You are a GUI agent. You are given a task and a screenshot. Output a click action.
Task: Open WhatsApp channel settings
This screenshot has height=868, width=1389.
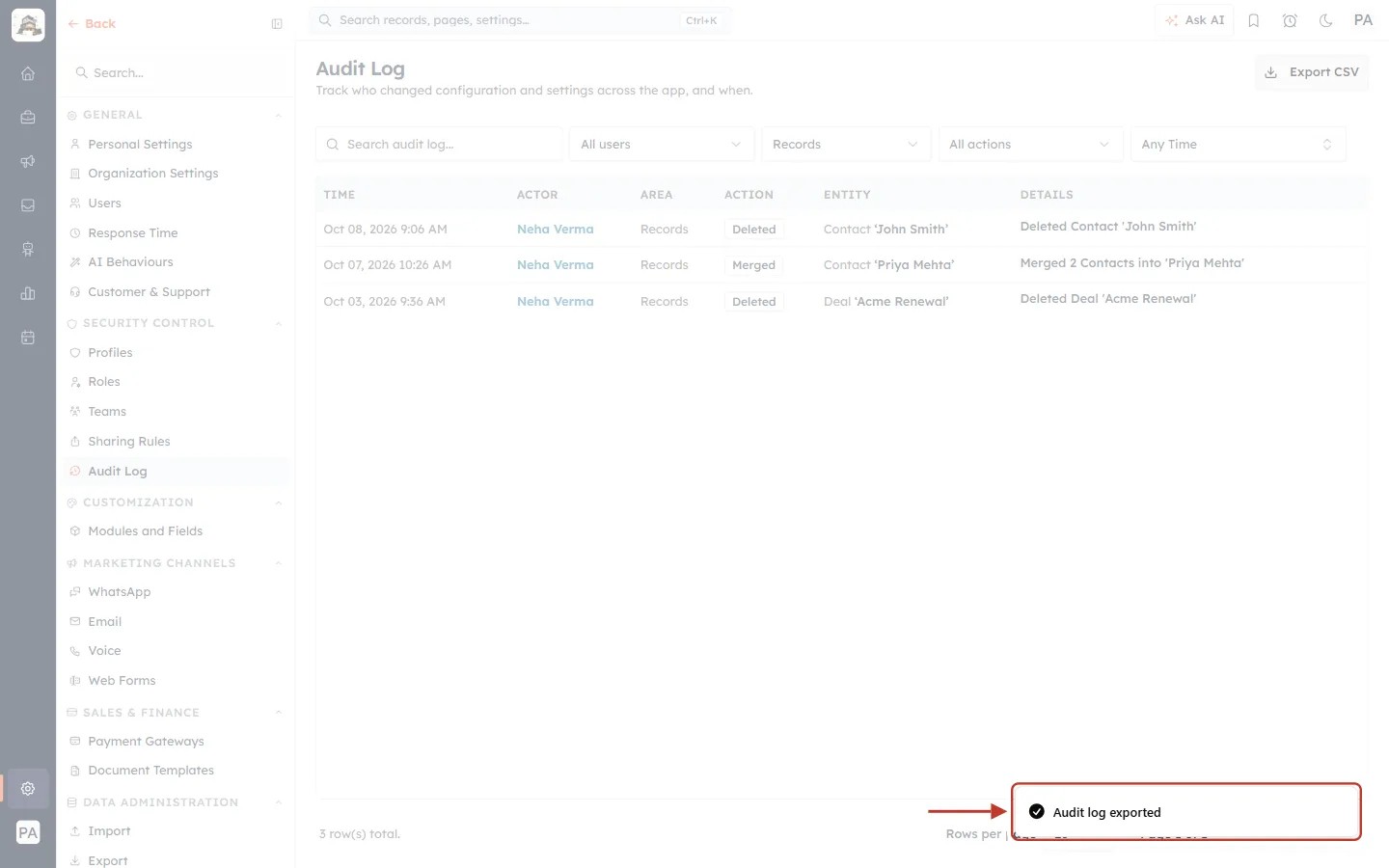(x=119, y=592)
